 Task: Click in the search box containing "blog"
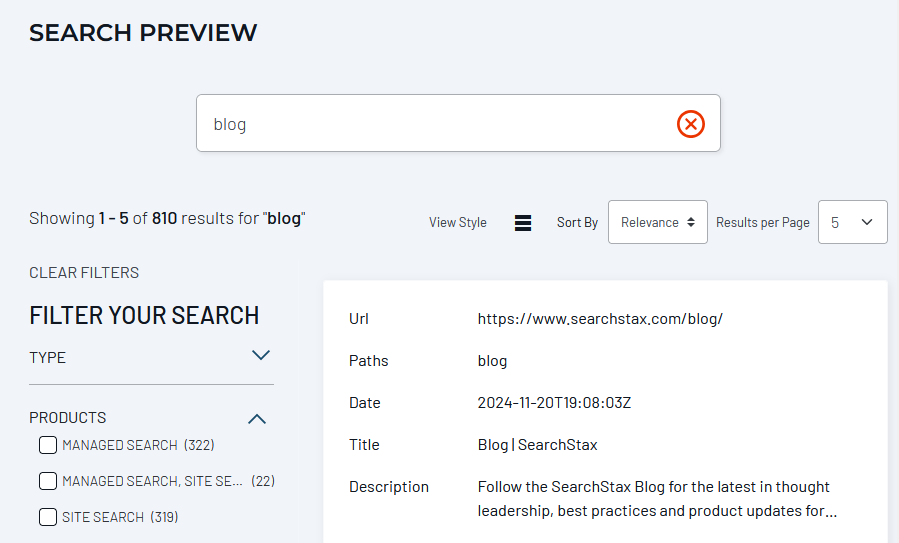click(x=430, y=124)
